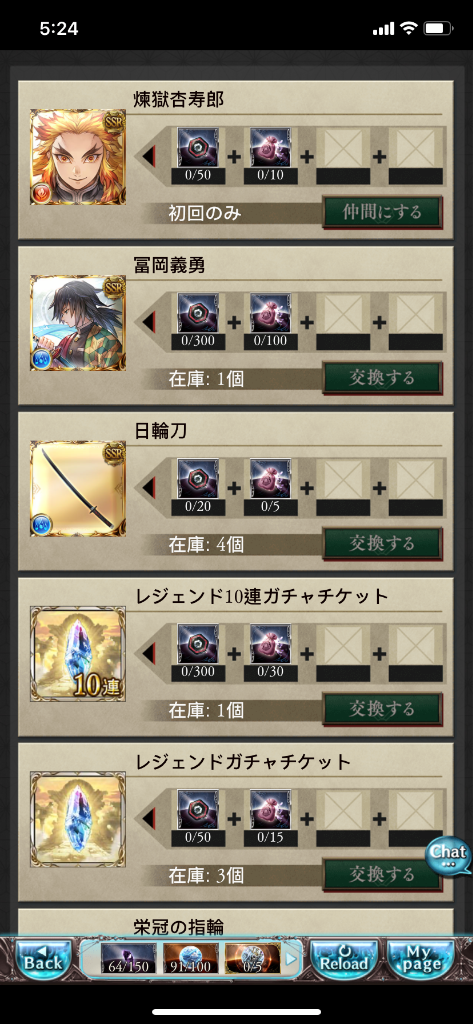Tap the 0/50 material icon for 煉獄杏寿郎
474x1024 pixels.
tap(198, 155)
